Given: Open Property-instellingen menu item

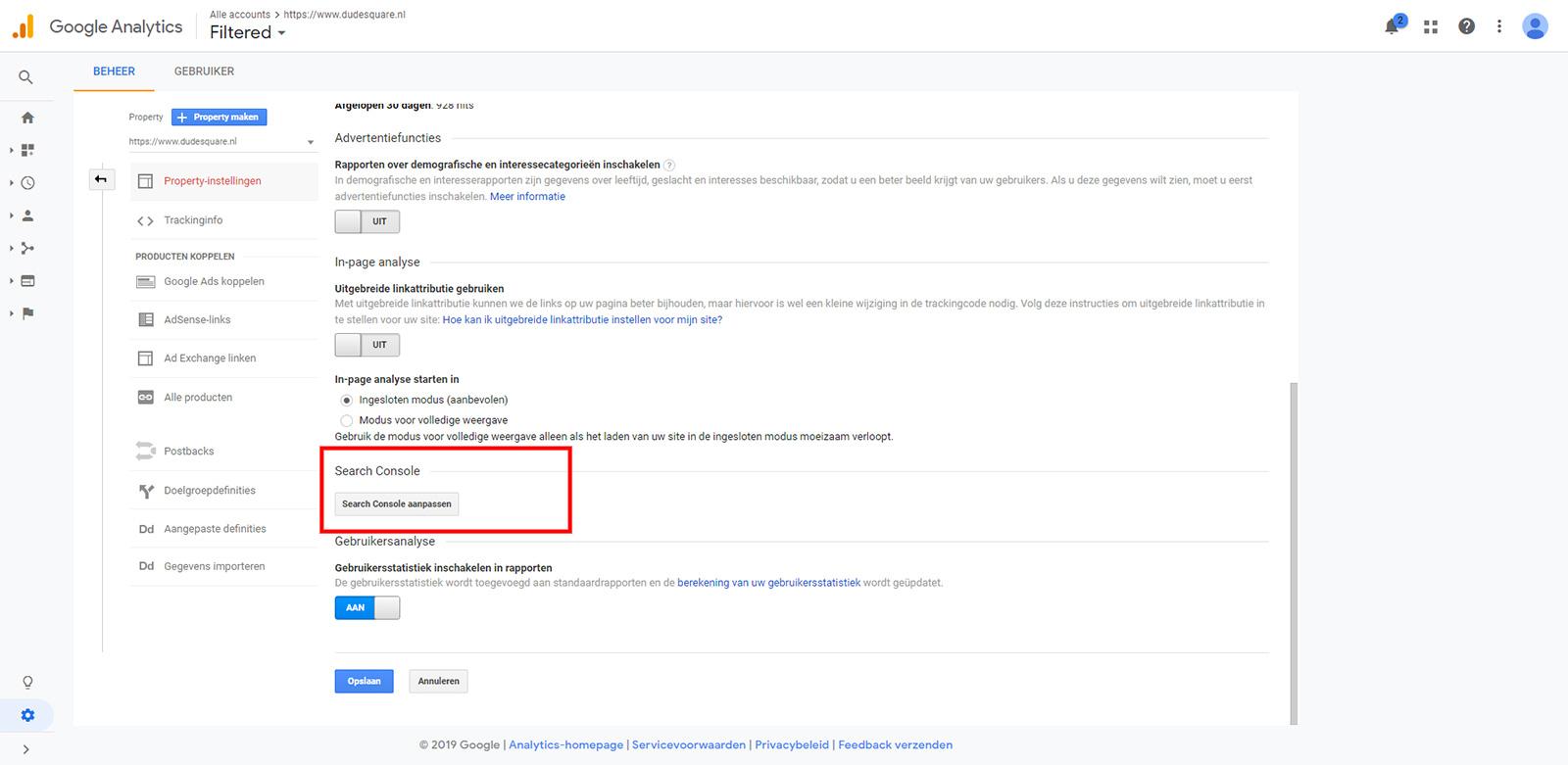Looking at the screenshot, I should click(224, 181).
